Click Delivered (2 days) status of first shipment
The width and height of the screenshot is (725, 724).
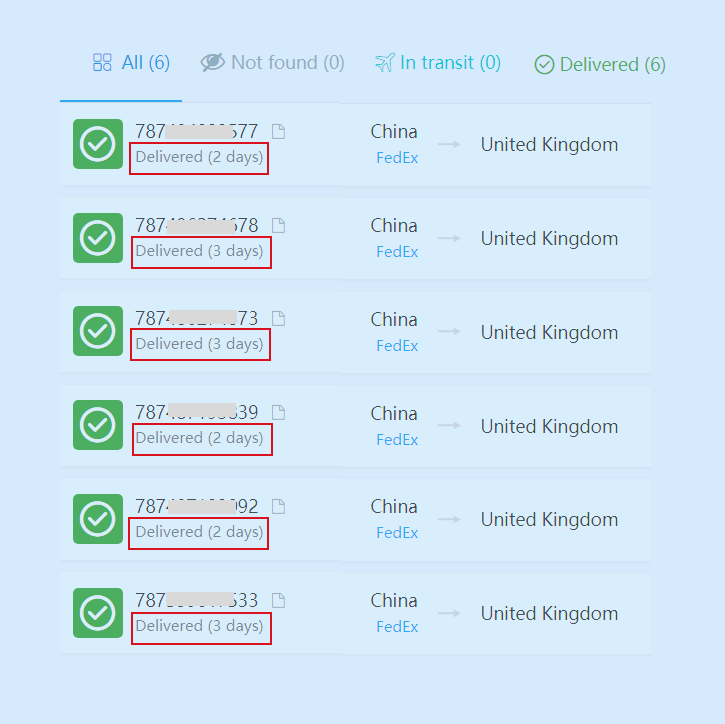[x=199, y=157]
